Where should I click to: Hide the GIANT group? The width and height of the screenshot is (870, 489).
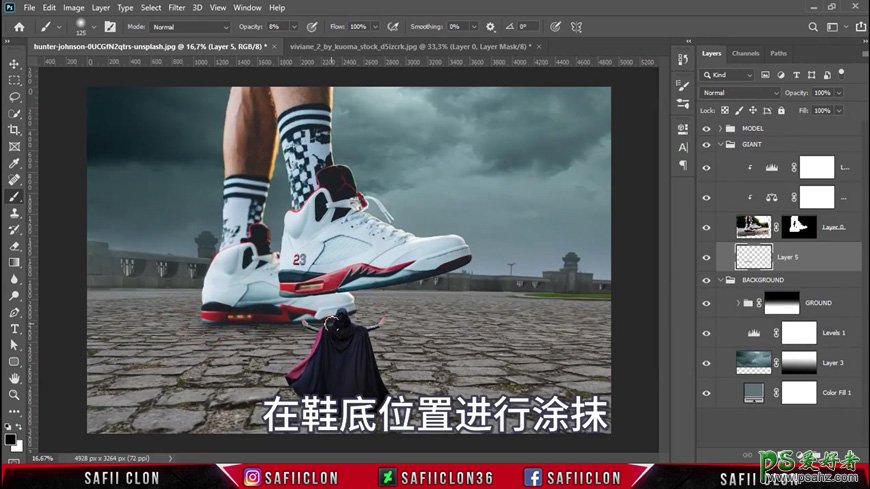pos(706,145)
